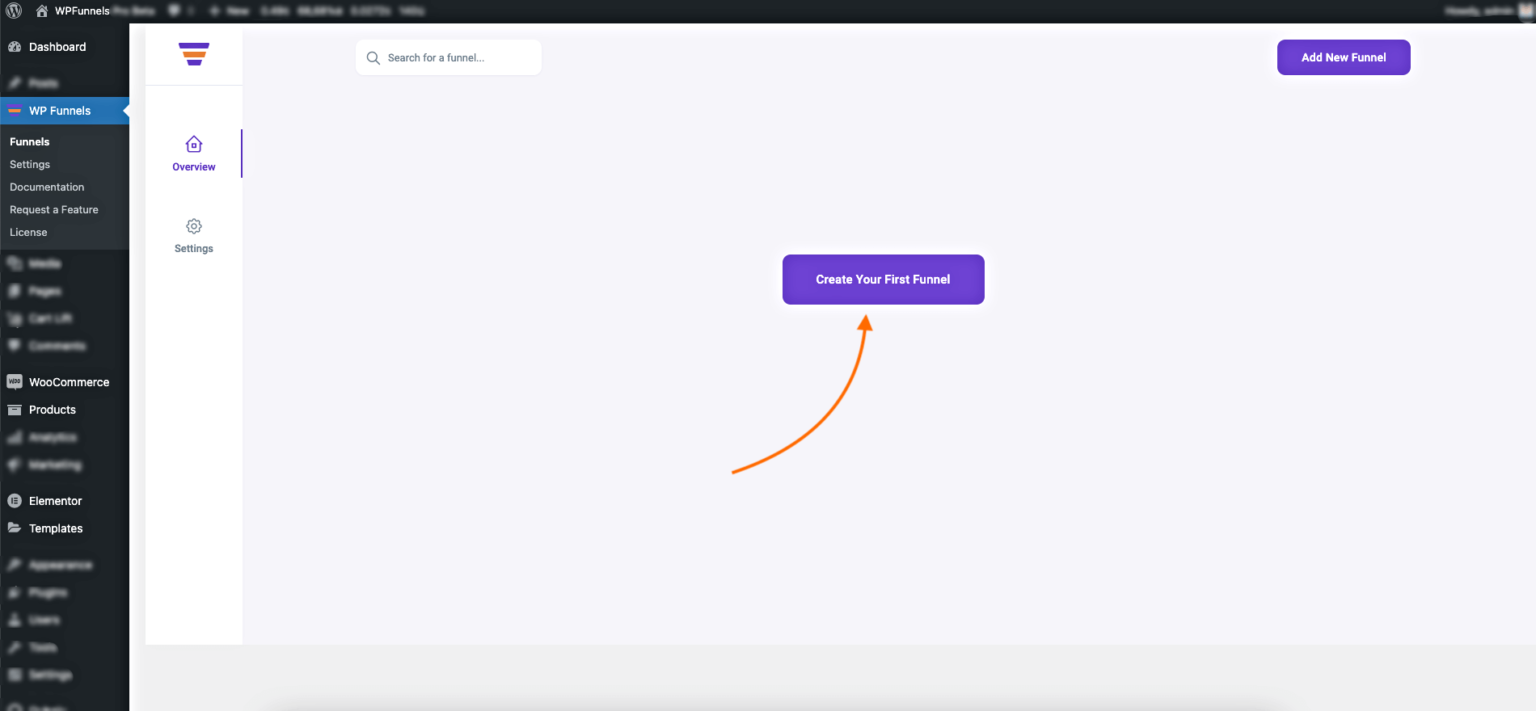Click inside the funnel search field
This screenshot has width=1536, height=711.
448,57
